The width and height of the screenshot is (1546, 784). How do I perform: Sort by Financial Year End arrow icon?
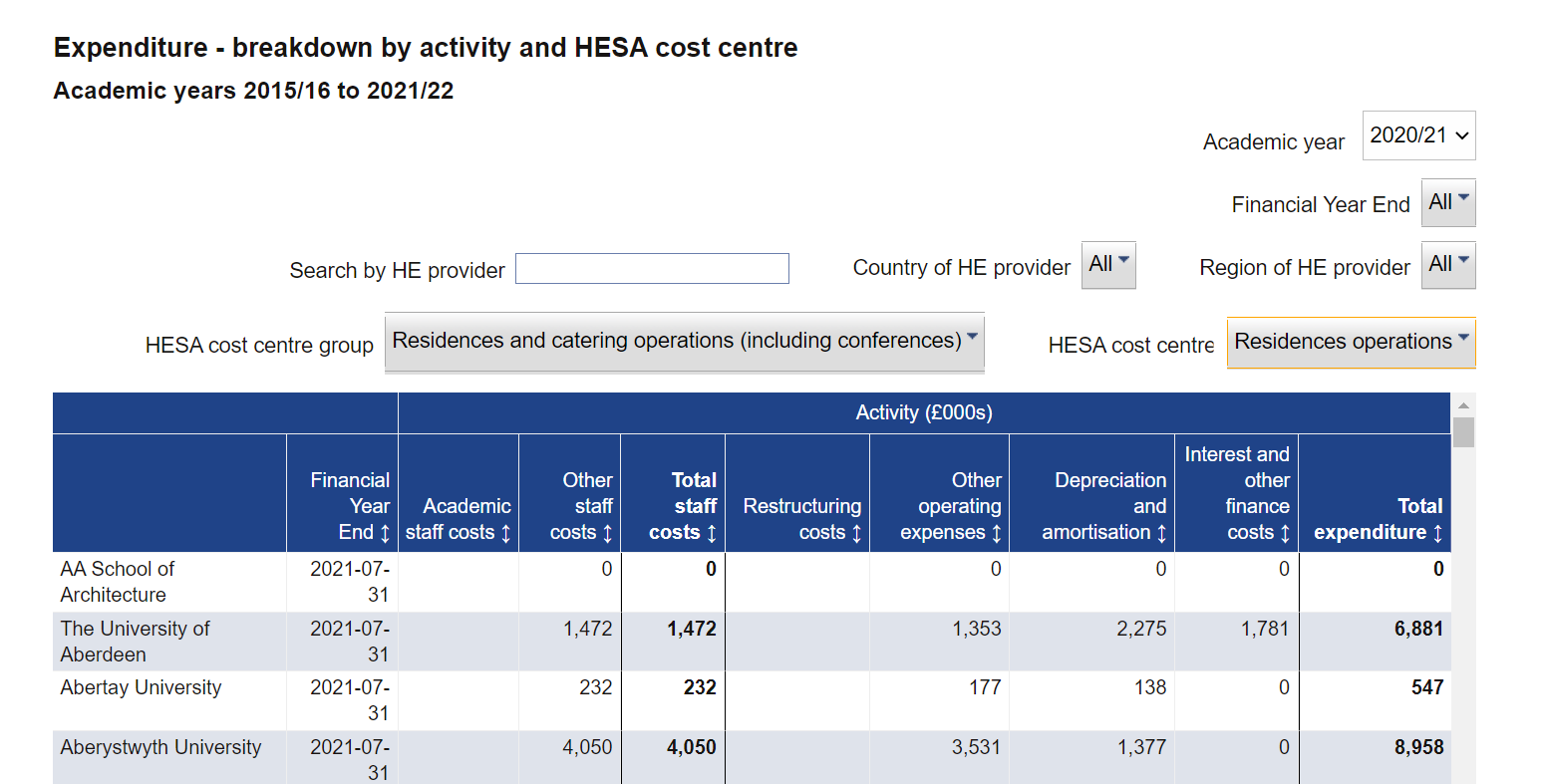tap(385, 533)
